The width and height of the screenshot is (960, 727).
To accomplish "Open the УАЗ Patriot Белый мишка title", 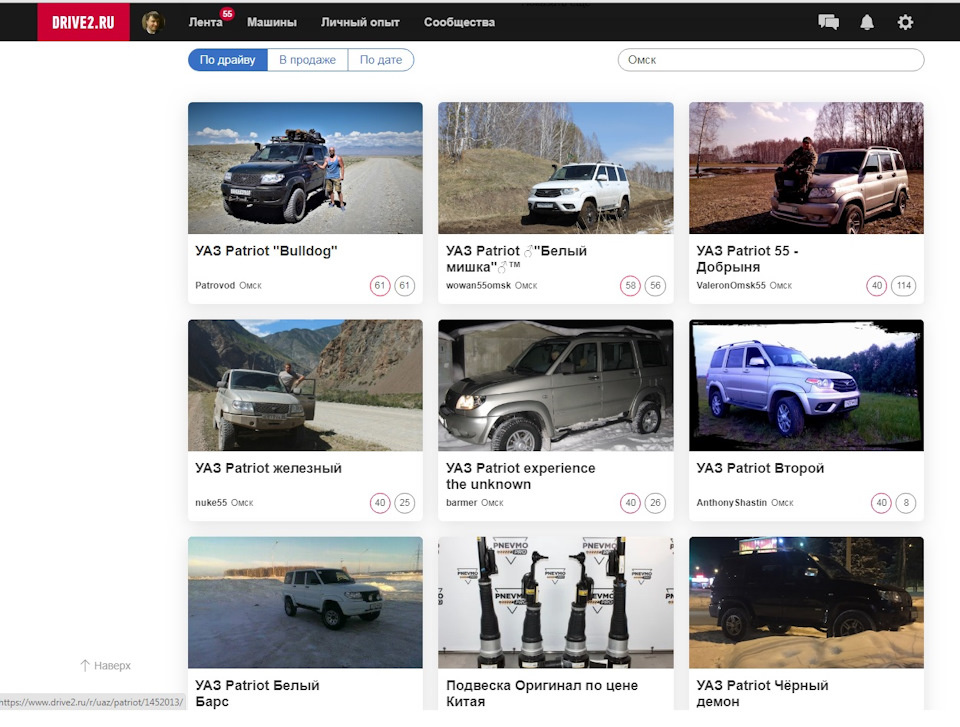I will [x=516, y=259].
